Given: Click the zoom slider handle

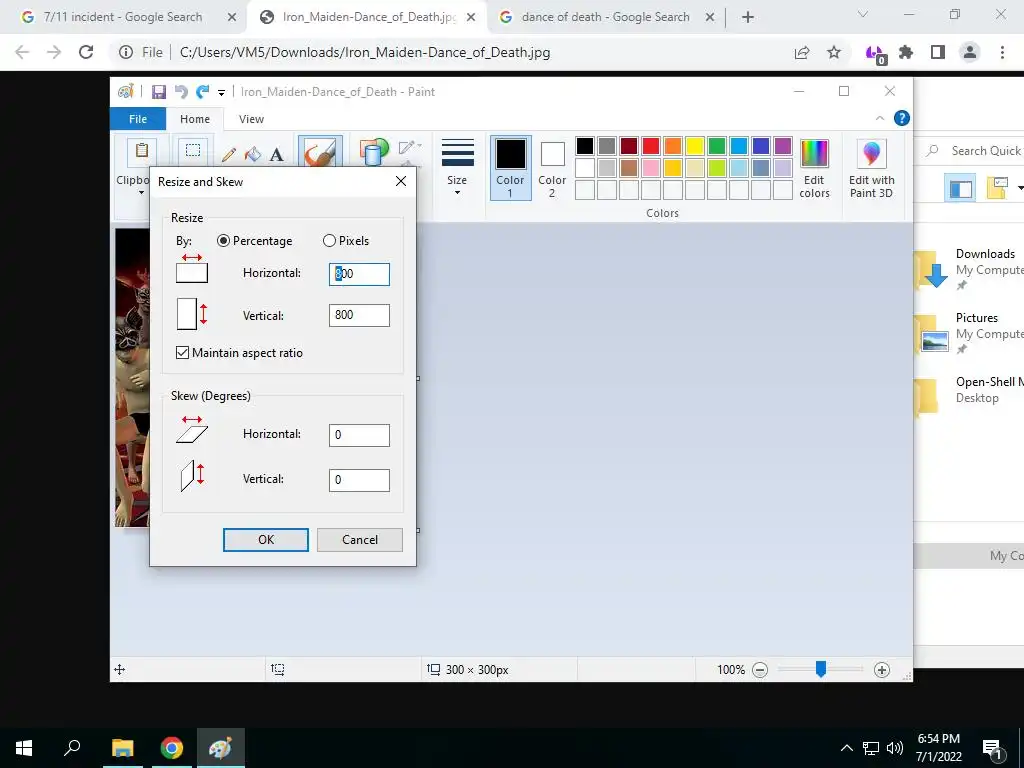Looking at the screenshot, I should click(821, 669).
